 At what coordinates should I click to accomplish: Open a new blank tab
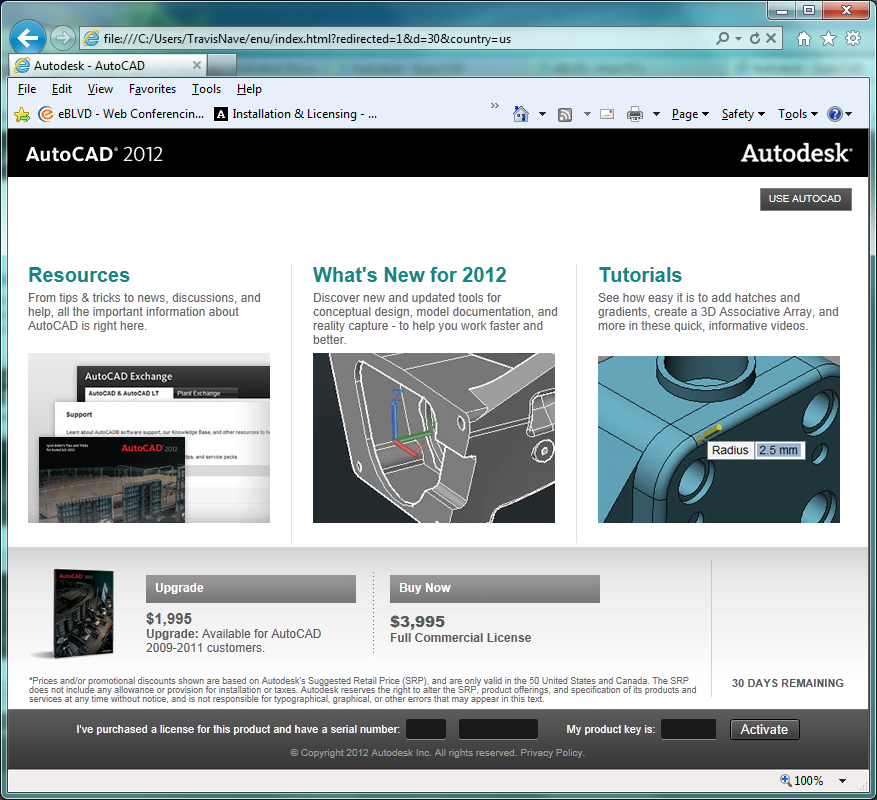click(221, 65)
